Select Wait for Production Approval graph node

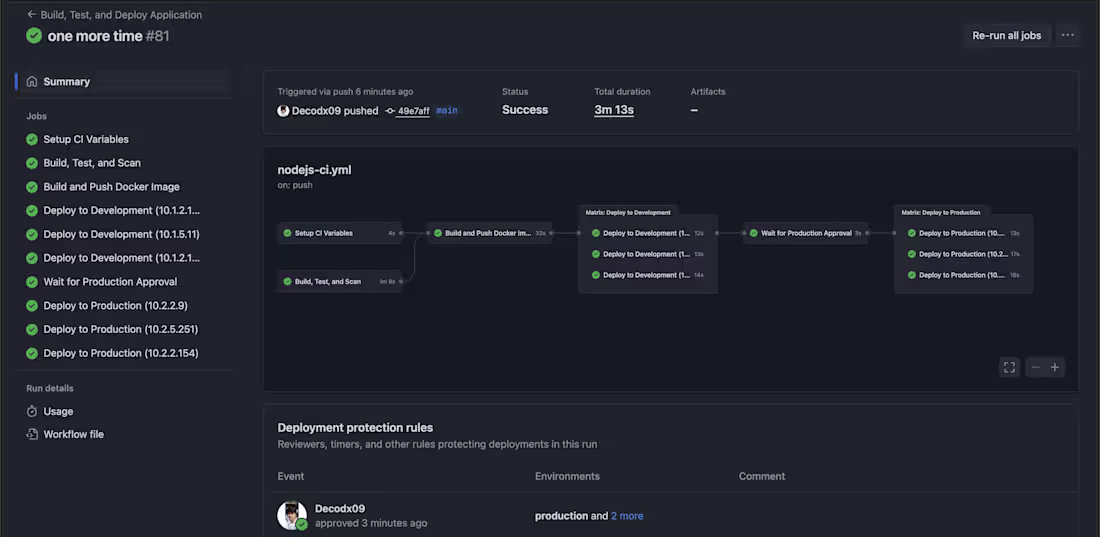[x=806, y=233]
